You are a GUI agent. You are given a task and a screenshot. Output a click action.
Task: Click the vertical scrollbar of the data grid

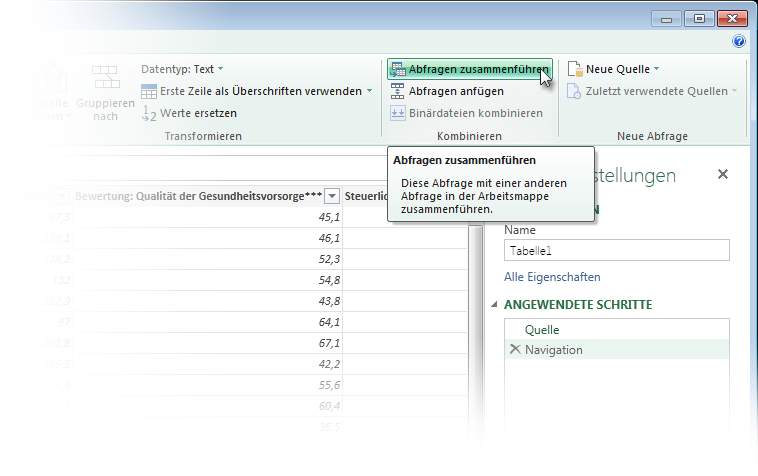(475, 333)
